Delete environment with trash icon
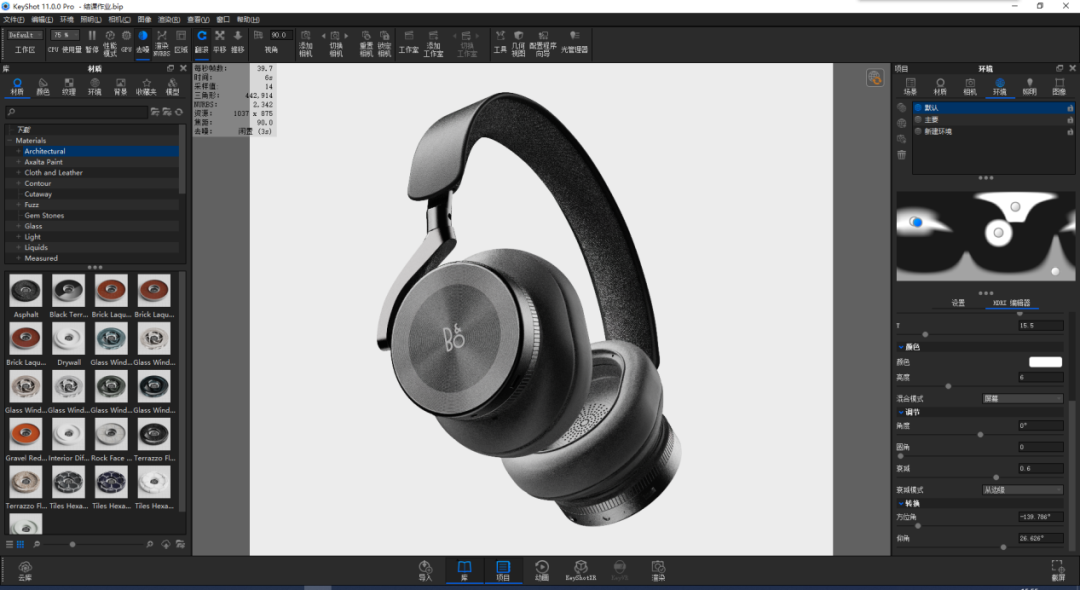 pos(902,155)
